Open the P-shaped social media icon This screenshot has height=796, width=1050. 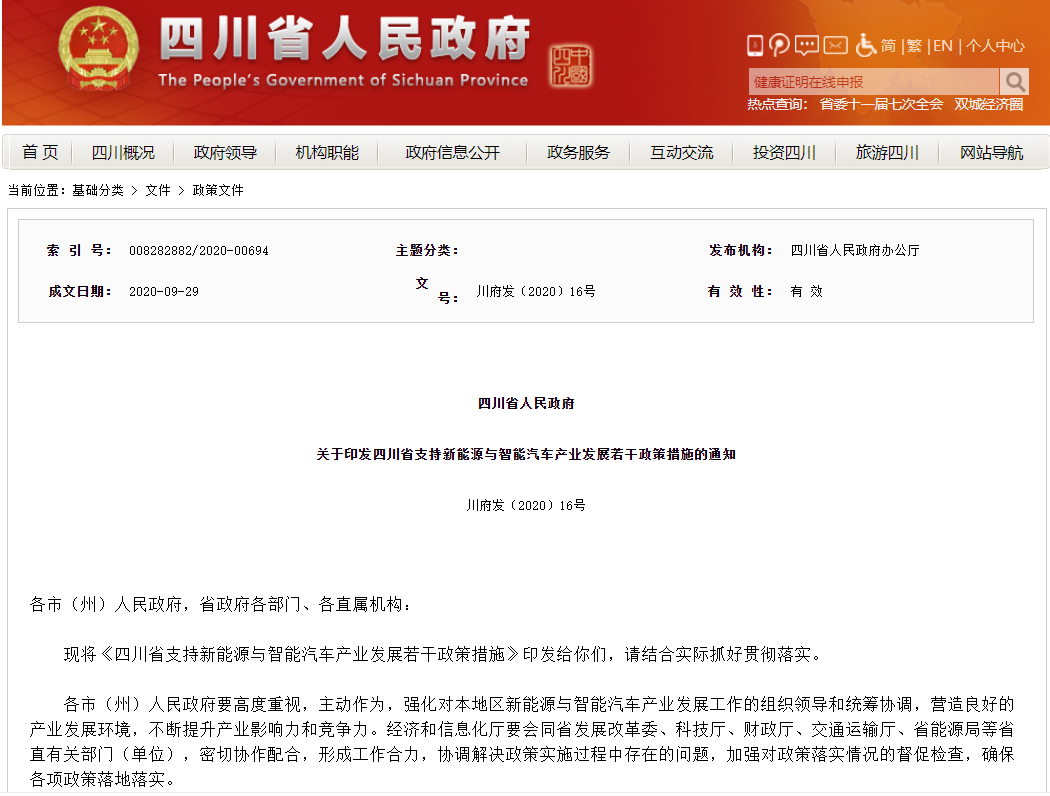pyautogui.click(x=779, y=44)
